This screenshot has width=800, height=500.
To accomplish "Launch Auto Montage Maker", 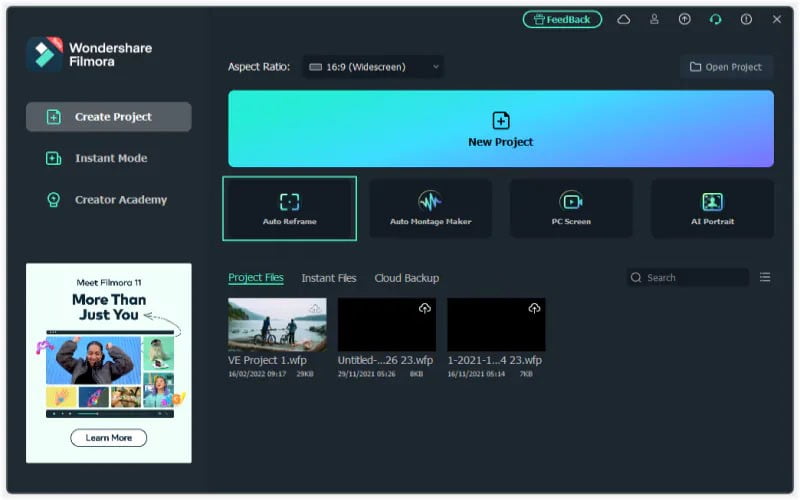I will (x=430, y=208).
